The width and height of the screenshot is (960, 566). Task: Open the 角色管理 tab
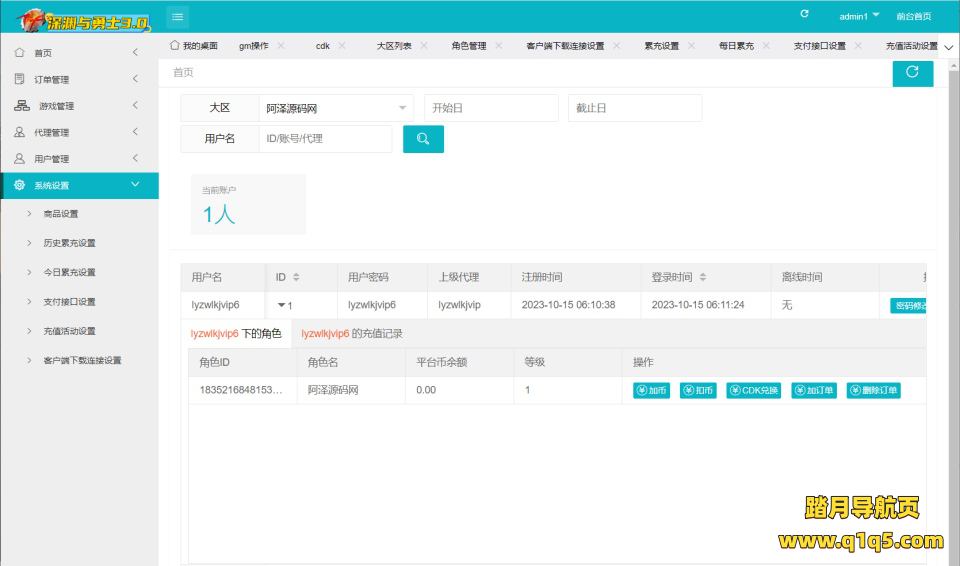(468, 46)
